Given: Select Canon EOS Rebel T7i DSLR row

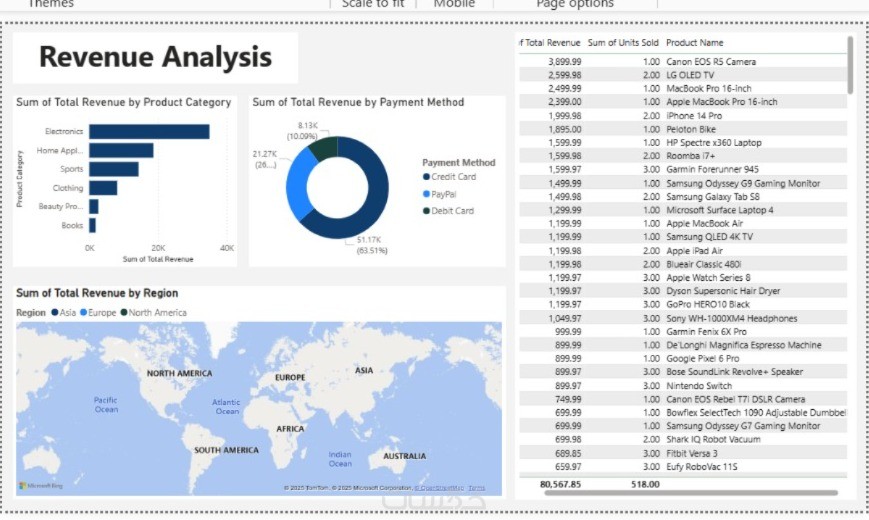Looking at the screenshot, I should tap(683, 400).
